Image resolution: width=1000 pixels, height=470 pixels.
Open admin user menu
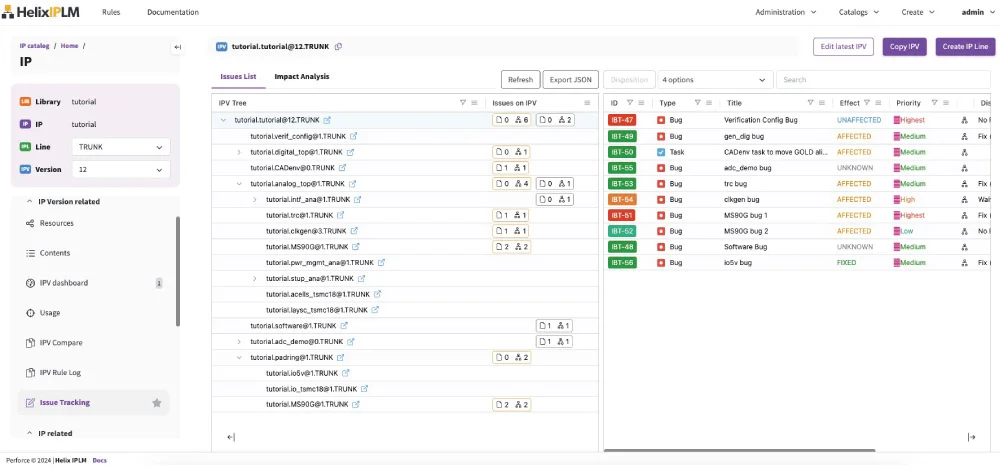coord(978,12)
